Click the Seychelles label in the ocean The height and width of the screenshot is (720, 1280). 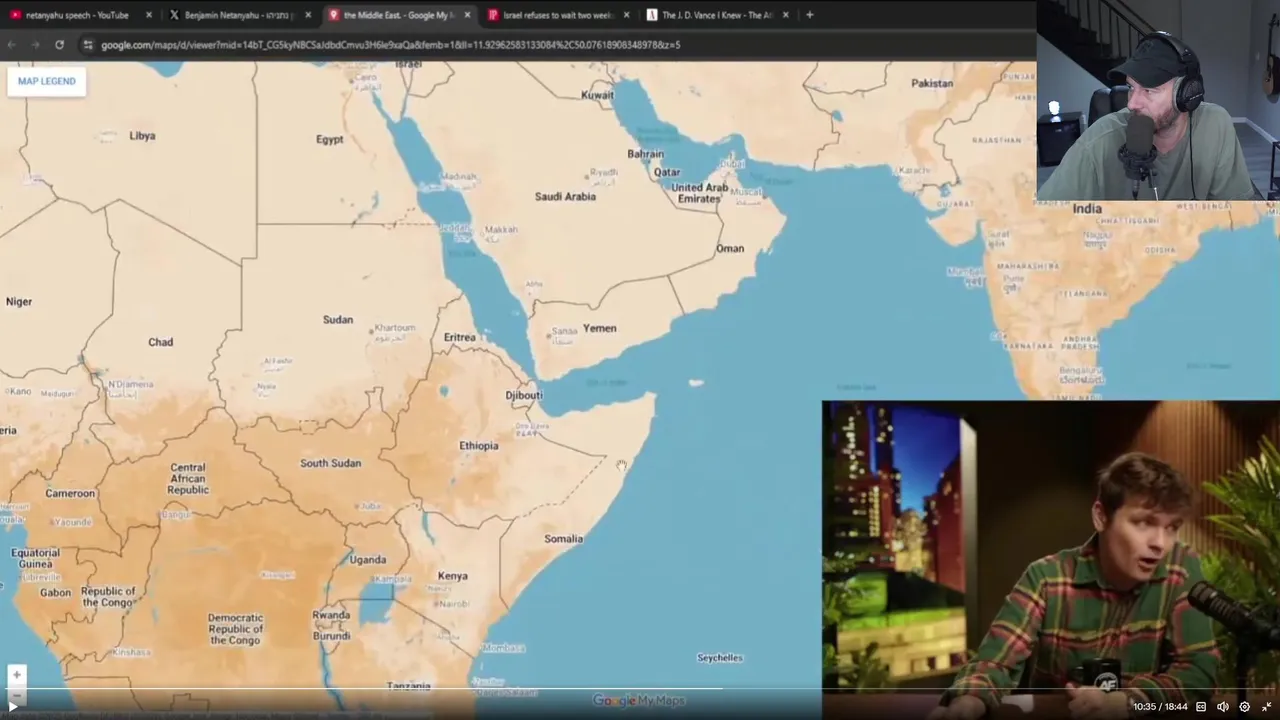[720, 658]
